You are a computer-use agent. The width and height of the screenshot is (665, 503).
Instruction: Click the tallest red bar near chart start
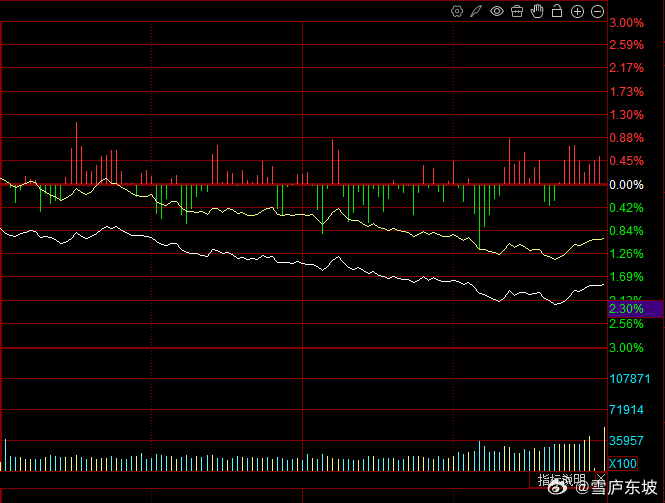click(76, 153)
